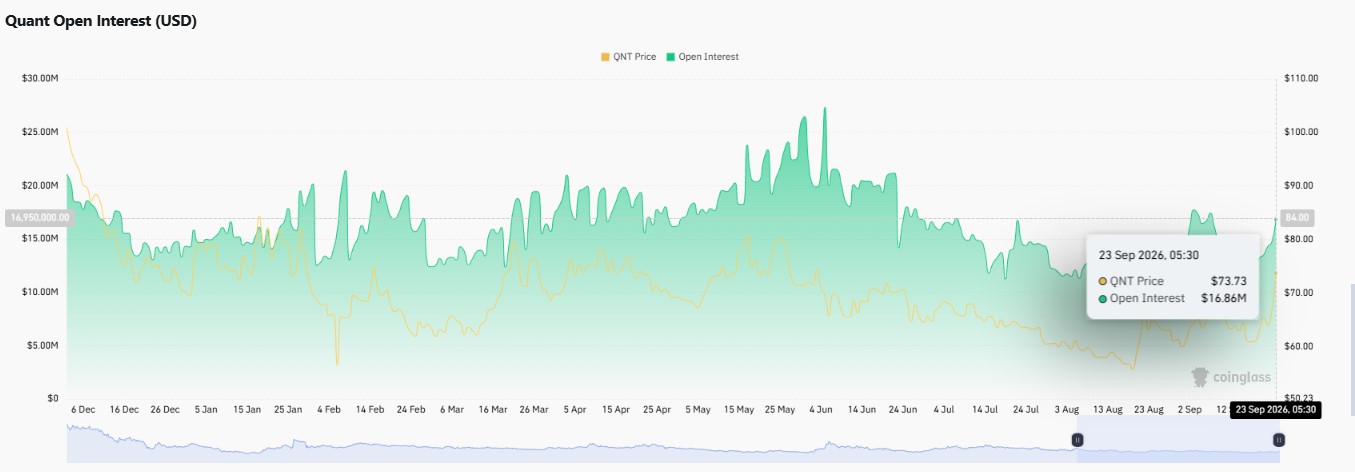This screenshot has height=472, width=1355.
Task: Click the $90.00 right axis label
Action: [x=1300, y=185]
